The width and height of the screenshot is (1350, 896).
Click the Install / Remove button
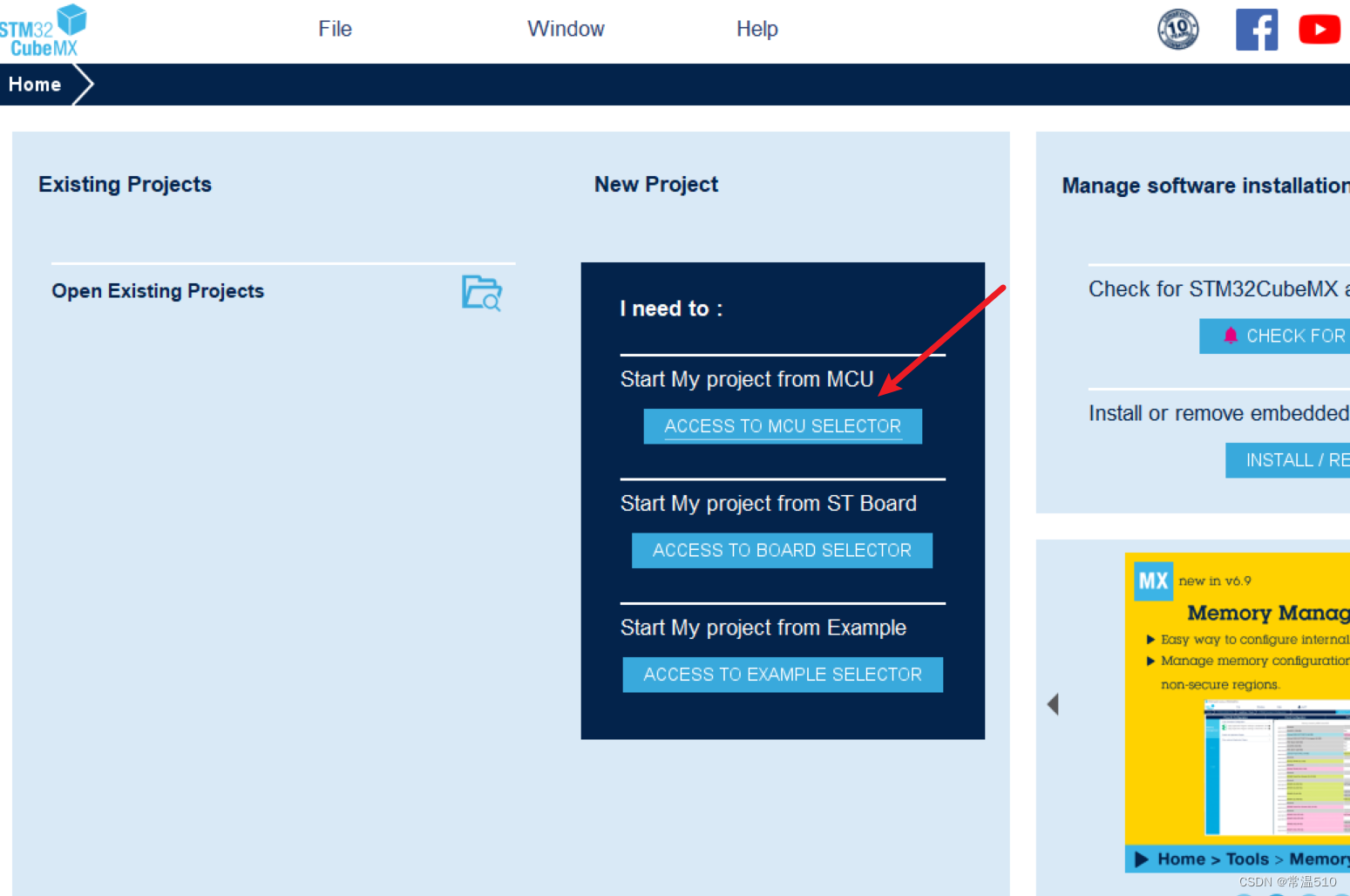click(x=1287, y=460)
